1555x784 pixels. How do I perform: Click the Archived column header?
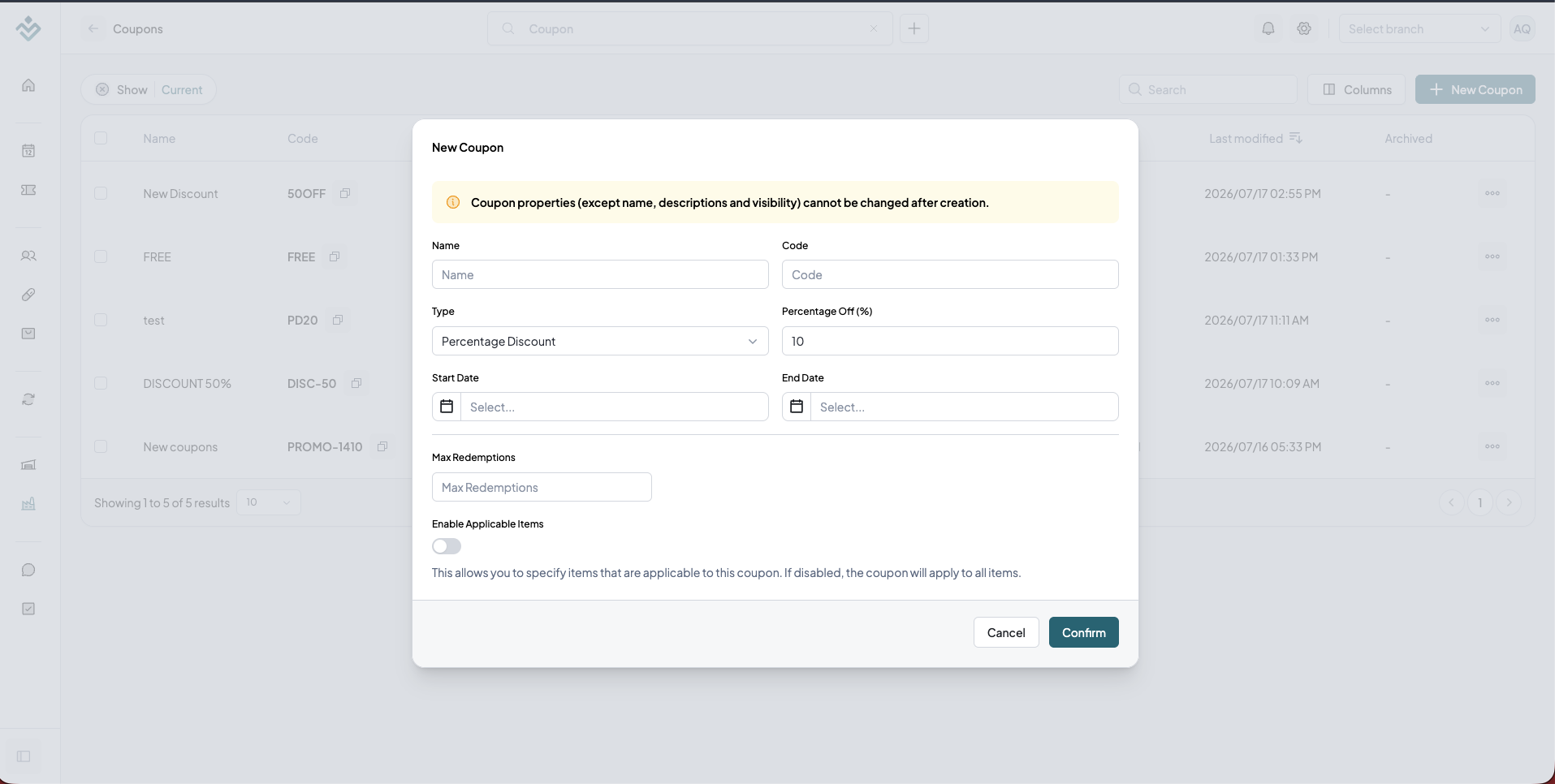[1408, 138]
